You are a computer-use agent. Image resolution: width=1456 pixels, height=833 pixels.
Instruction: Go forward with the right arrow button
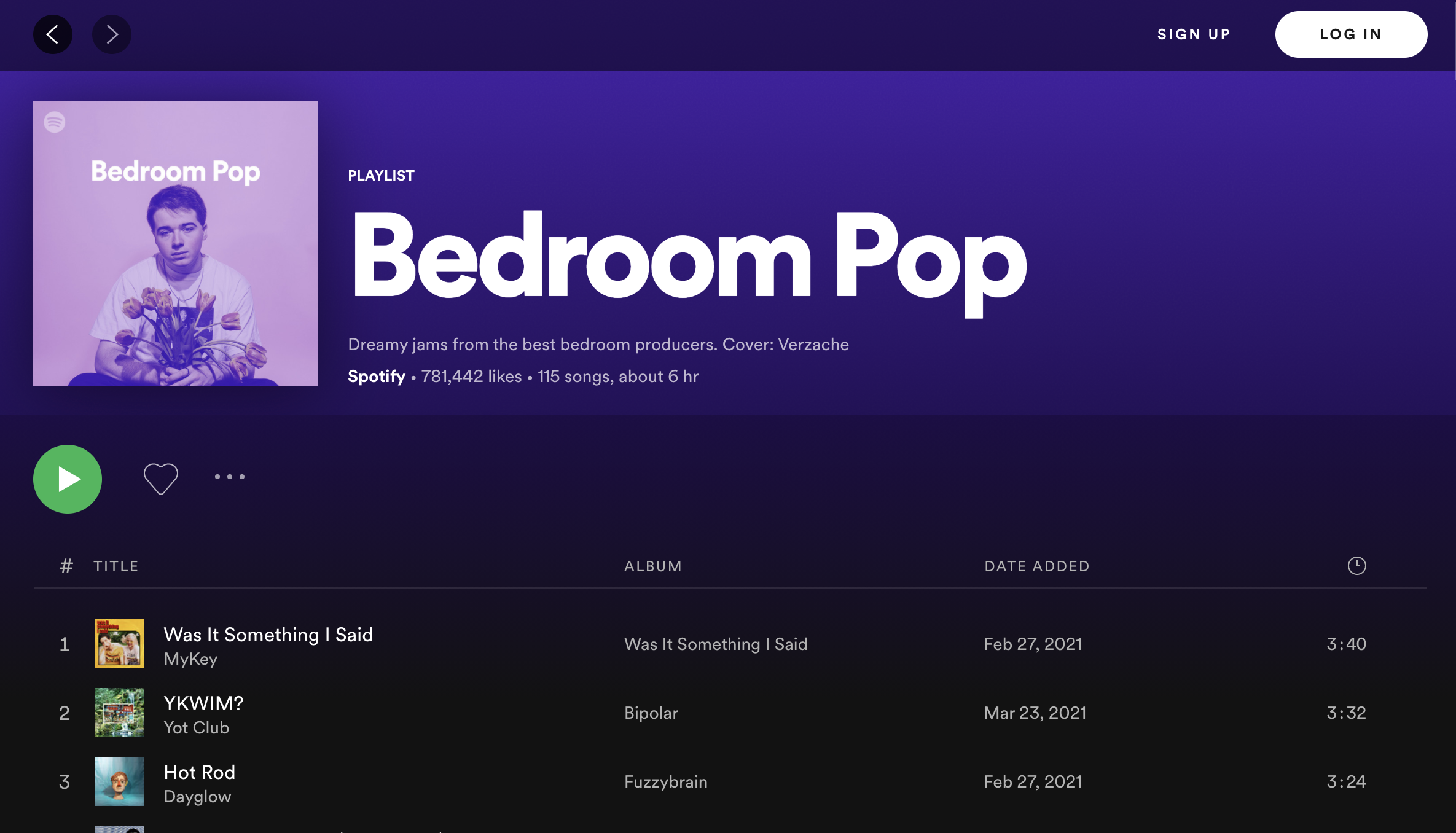[112, 34]
